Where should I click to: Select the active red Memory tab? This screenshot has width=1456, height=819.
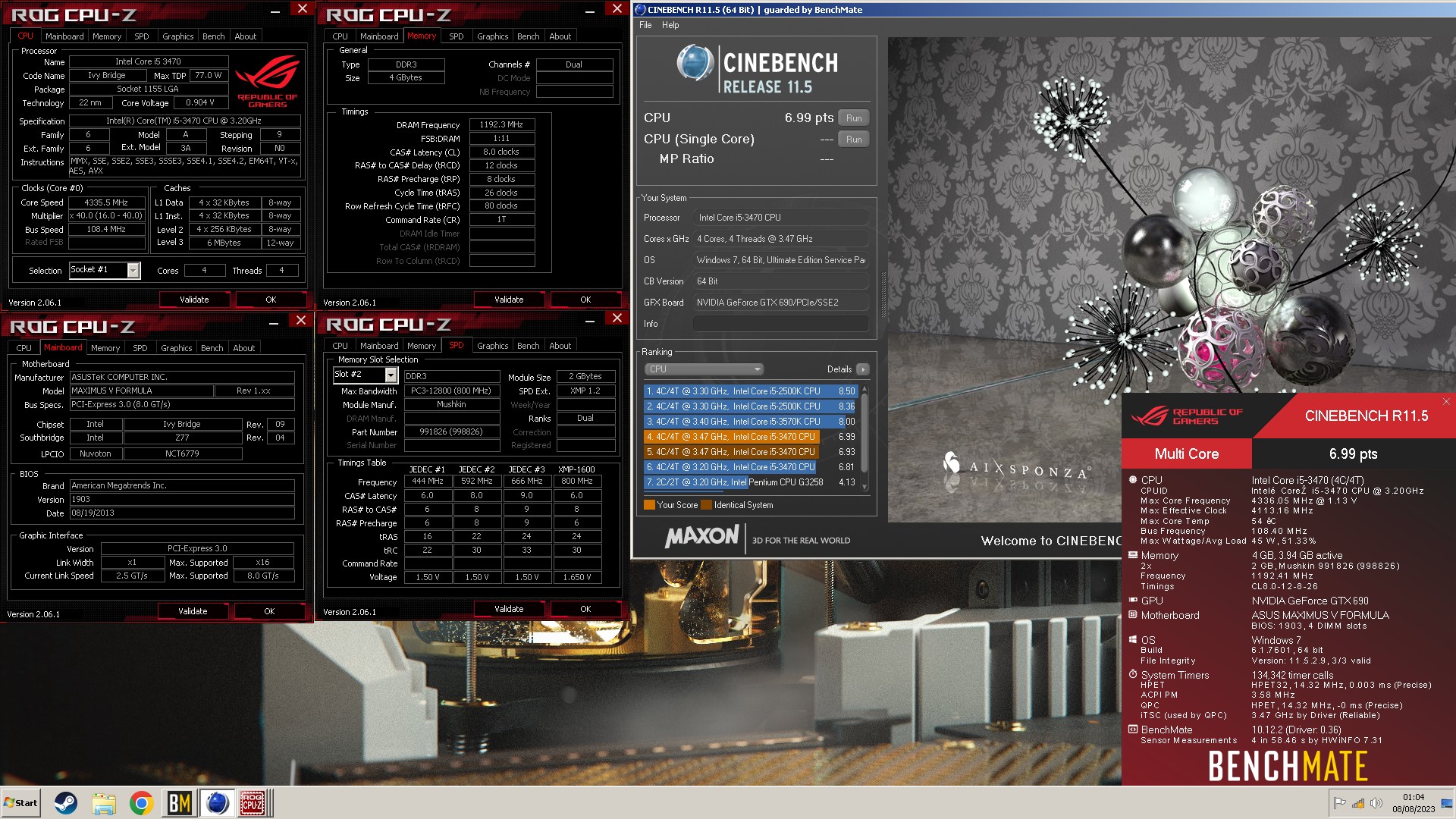click(421, 36)
